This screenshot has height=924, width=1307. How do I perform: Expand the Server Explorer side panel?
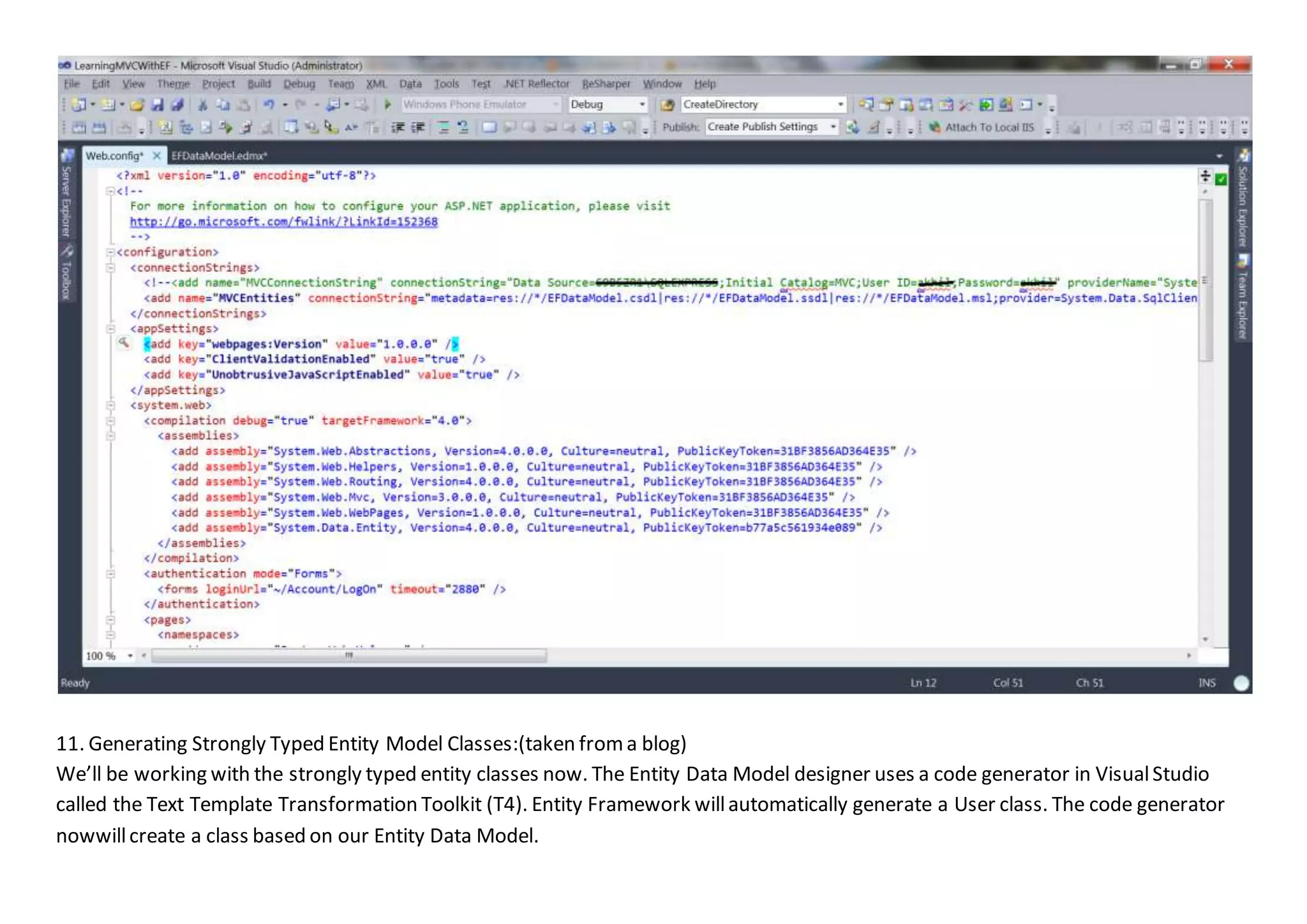(x=67, y=193)
